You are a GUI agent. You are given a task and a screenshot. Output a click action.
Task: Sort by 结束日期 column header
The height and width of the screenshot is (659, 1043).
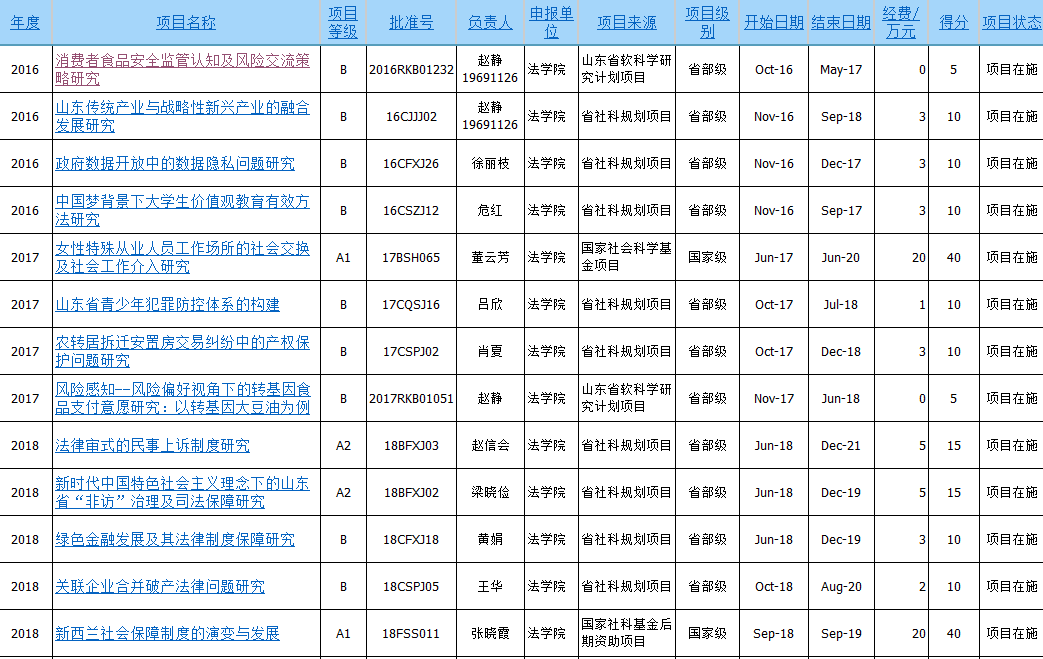coord(840,23)
